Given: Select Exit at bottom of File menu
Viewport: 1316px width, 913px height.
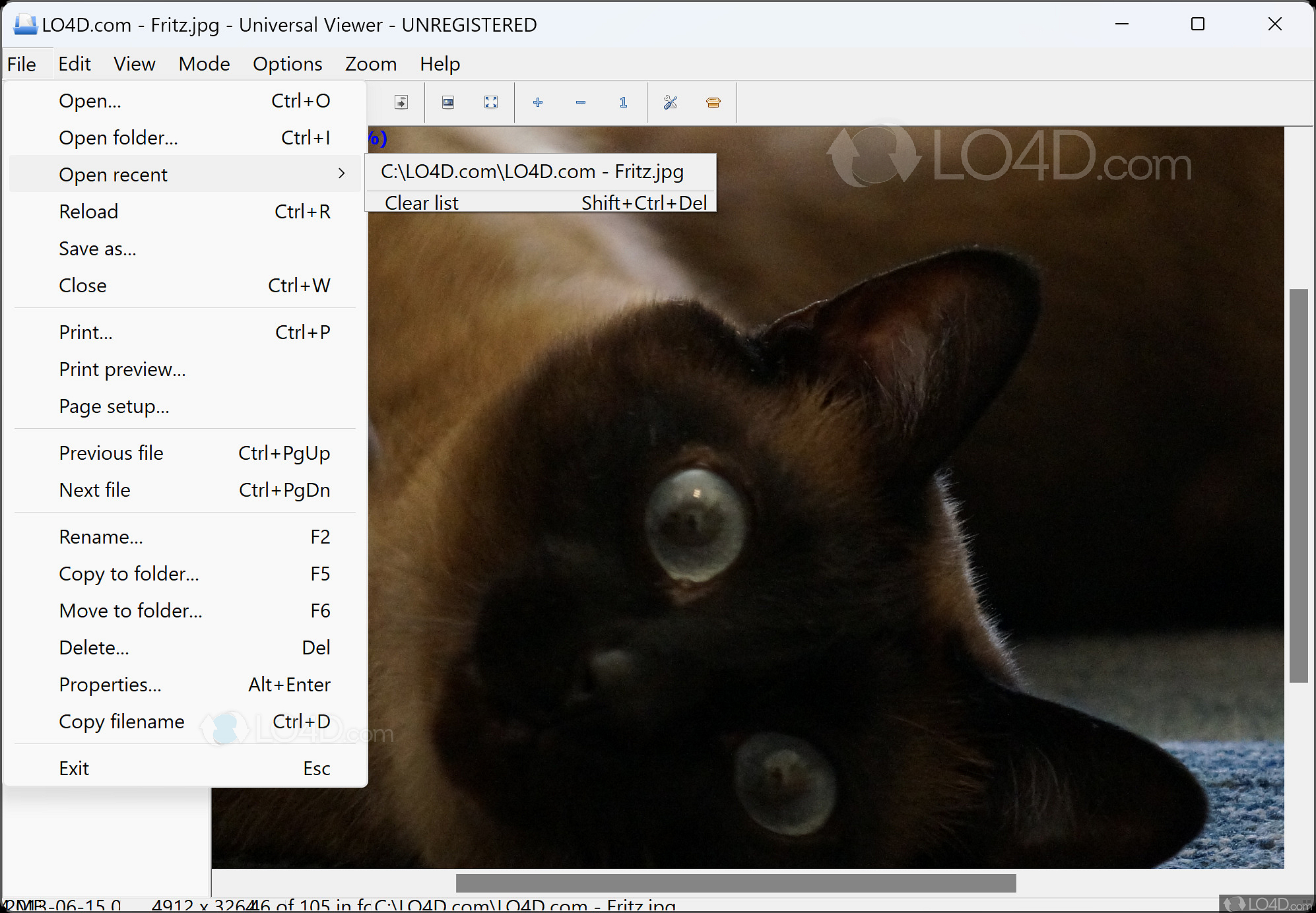Looking at the screenshot, I should point(74,769).
